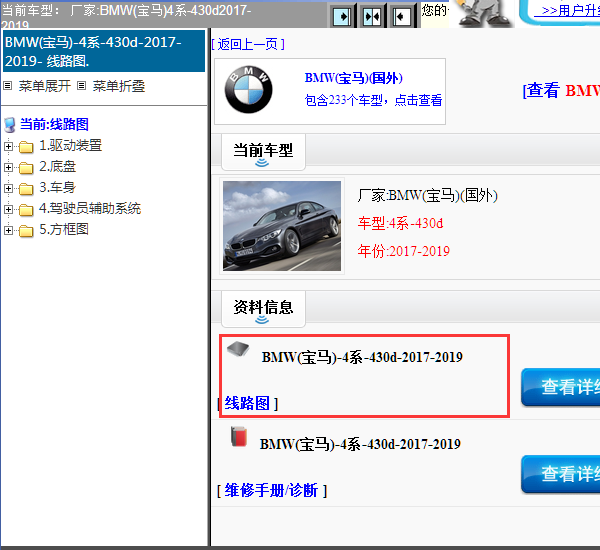Click the blue BMW(宝马)-4系-430d-2017-2019- 线路图 title
The height and width of the screenshot is (550, 600).
(x=104, y=51)
